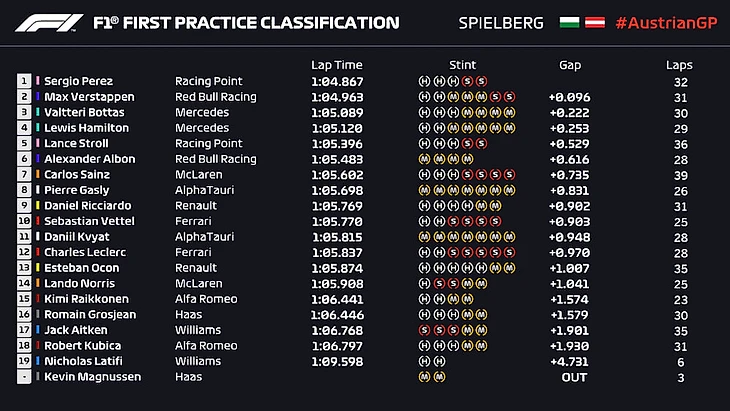This screenshot has height=411, width=730.
Task: Select the last soft tyre in Perez's stint
Action: click(x=482, y=81)
